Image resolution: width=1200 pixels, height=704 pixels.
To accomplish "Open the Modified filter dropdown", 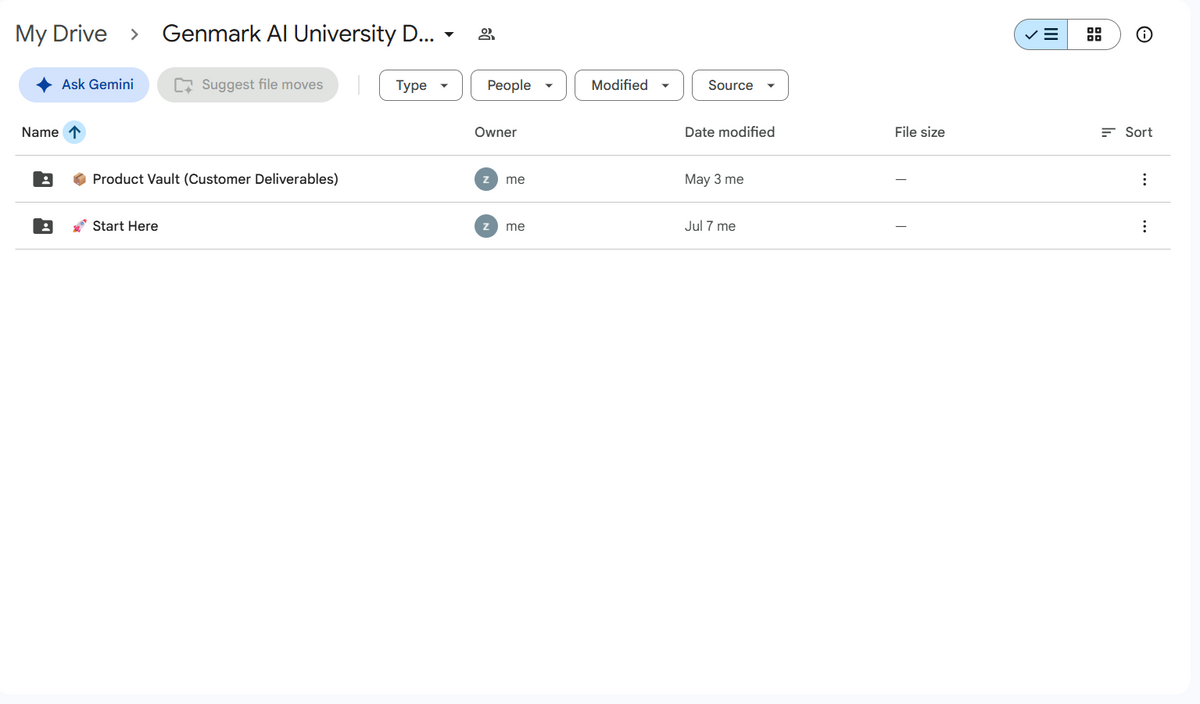I will coord(629,85).
